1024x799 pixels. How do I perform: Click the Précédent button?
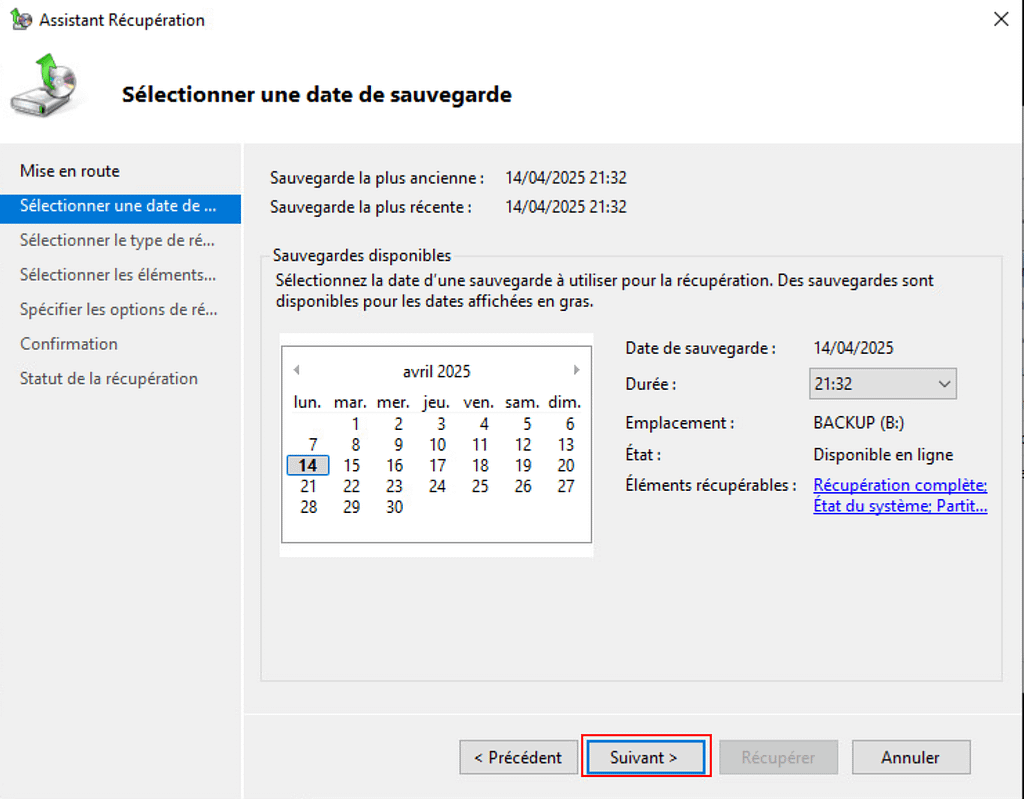[518, 757]
